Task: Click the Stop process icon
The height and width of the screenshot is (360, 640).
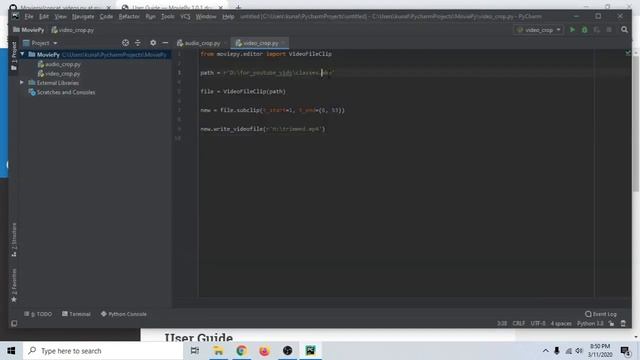Action: click(609, 30)
